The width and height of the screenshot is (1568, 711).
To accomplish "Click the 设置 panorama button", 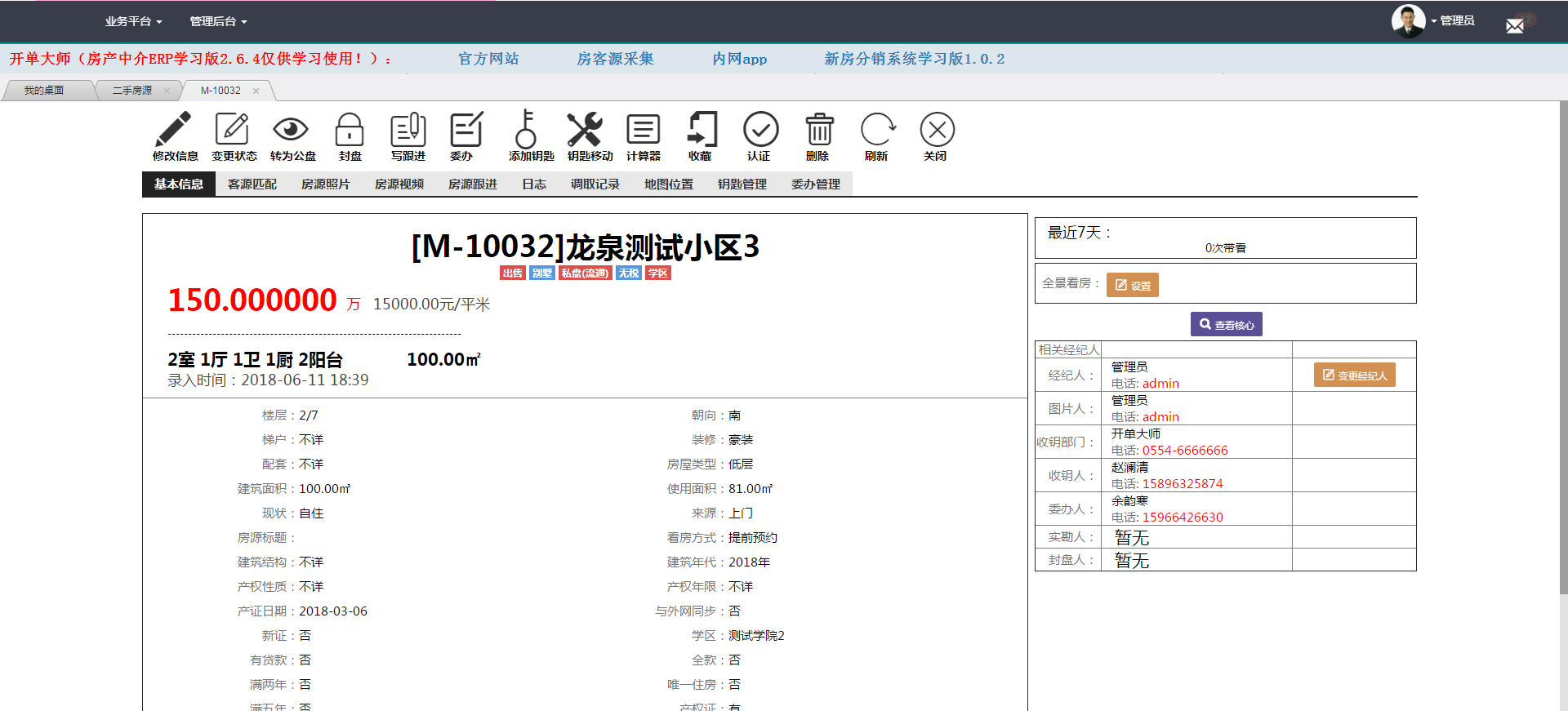I will click(x=1133, y=285).
